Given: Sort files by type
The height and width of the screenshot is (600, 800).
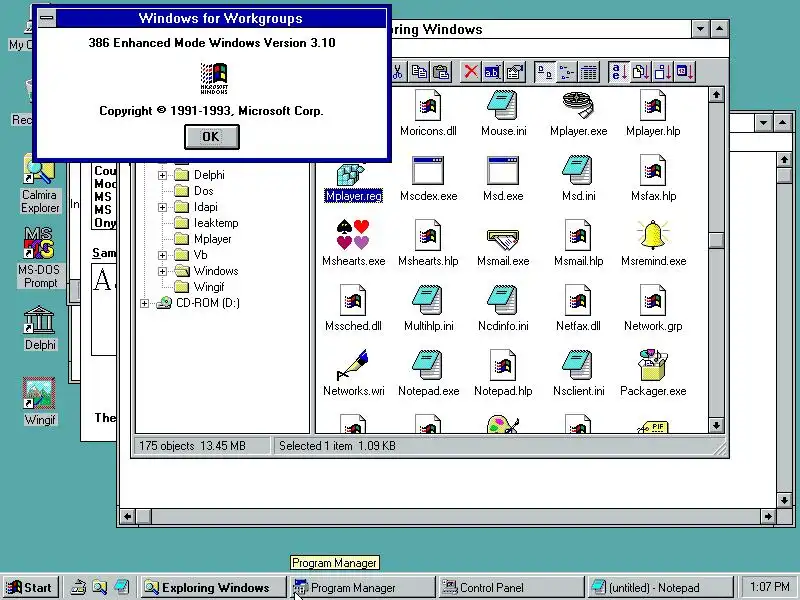Looking at the screenshot, I should tap(640, 72).
